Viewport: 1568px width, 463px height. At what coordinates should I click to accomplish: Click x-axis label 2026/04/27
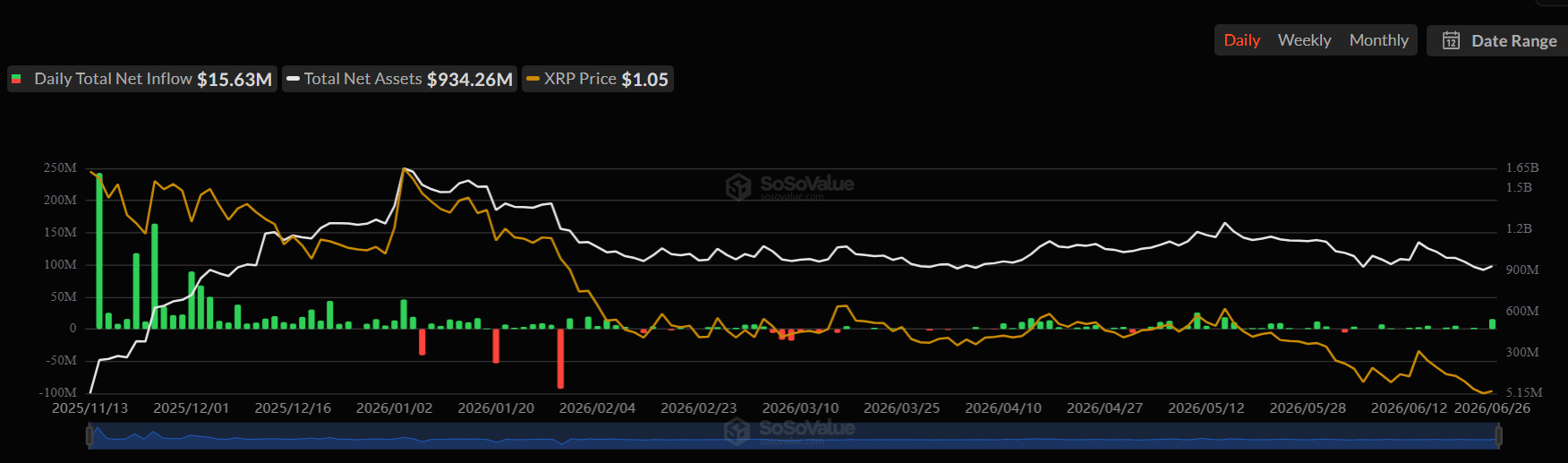(x=1104, y=408)
